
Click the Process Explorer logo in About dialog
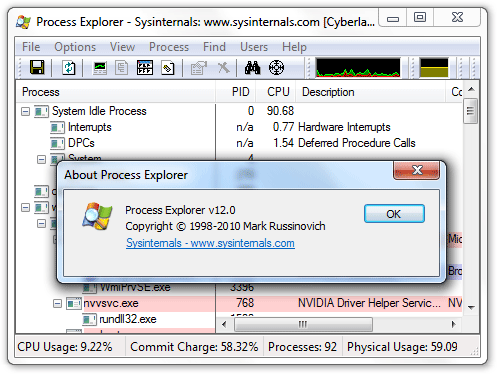97,216
